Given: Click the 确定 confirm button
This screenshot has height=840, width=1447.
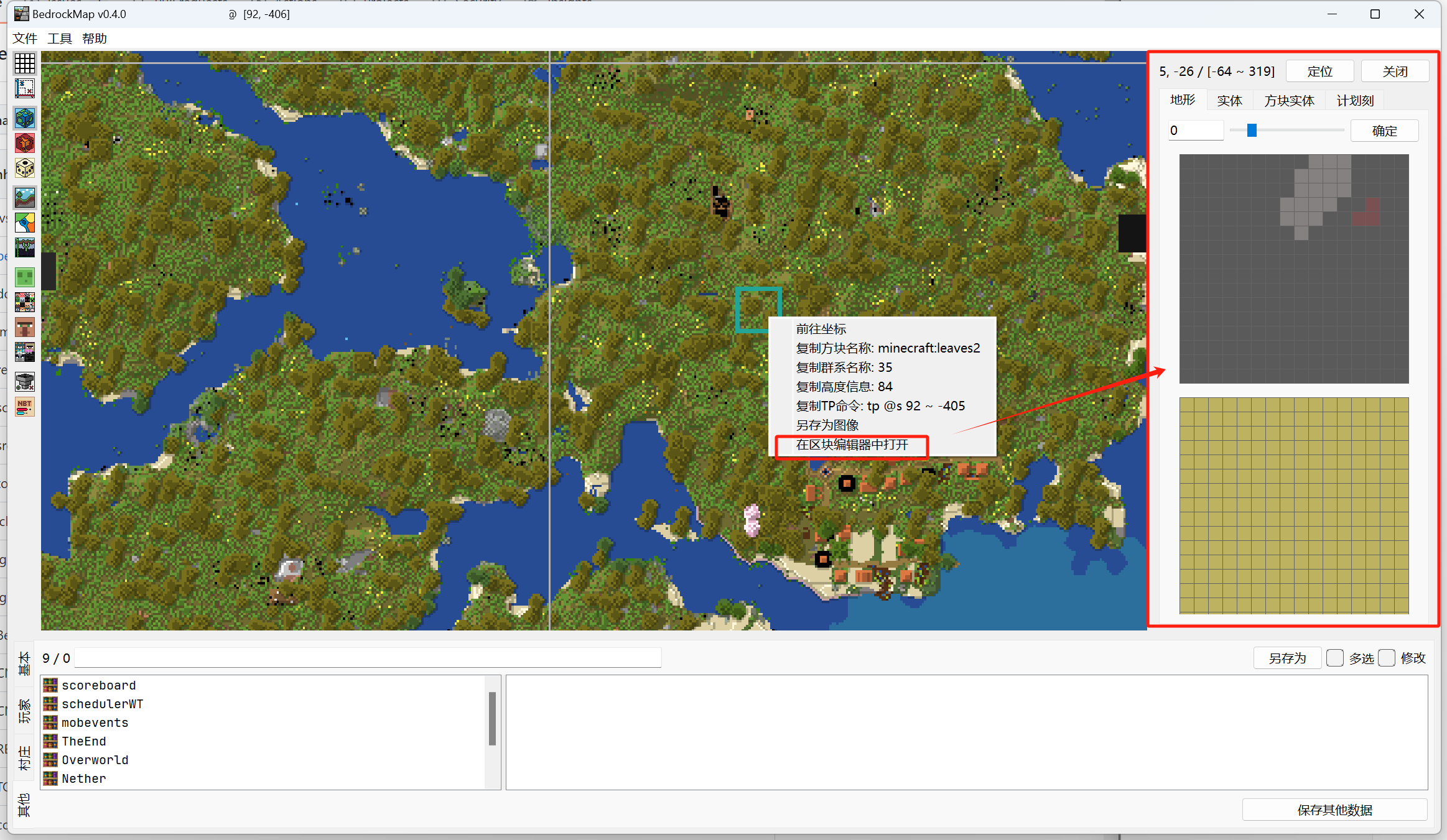Looking at the screenshot, I should click(x=1385, y=131).
